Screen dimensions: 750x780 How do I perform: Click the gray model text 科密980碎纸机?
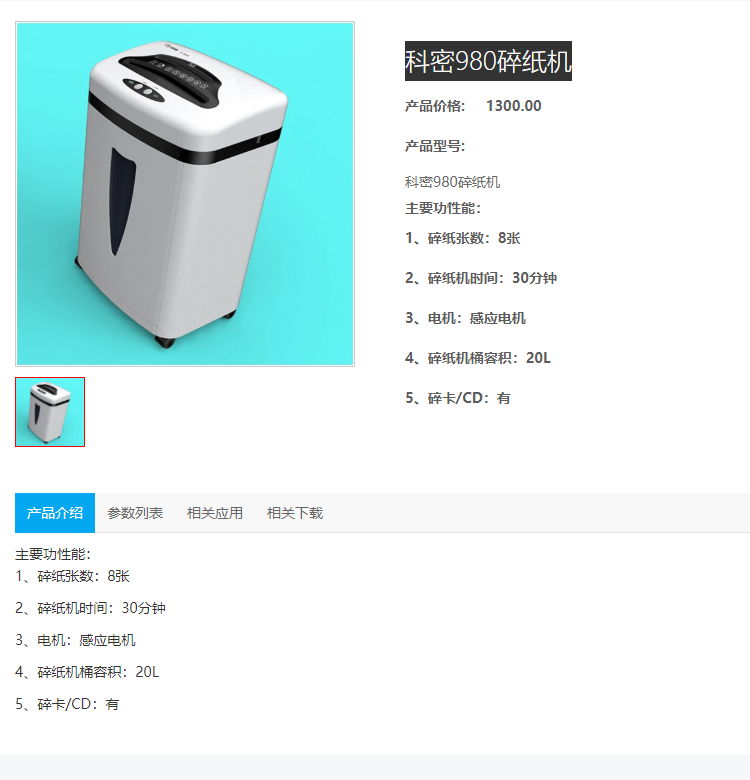tap(453, 182)
